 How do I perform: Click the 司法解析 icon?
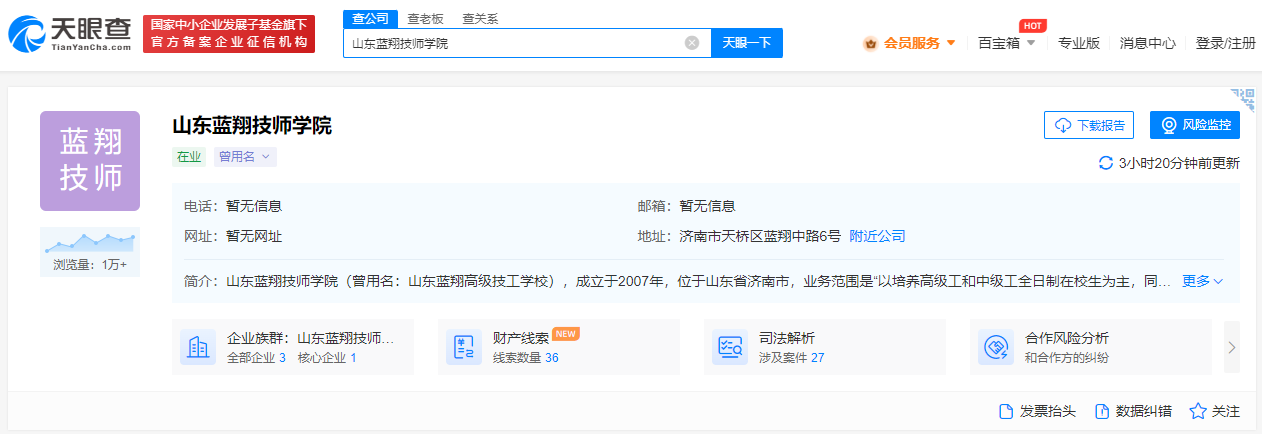[730, 347]
